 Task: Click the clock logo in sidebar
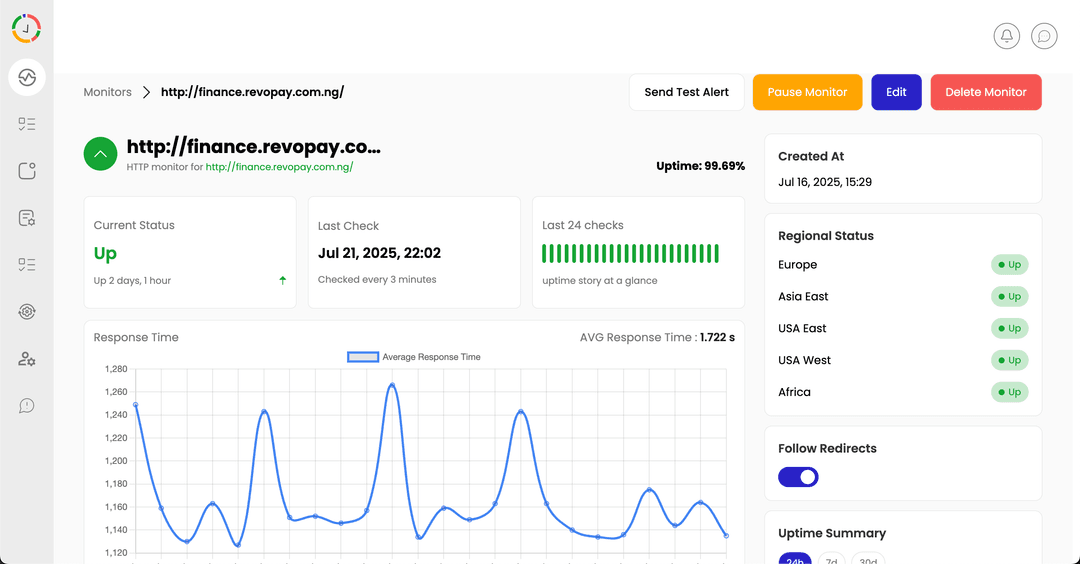pos(26,28)
